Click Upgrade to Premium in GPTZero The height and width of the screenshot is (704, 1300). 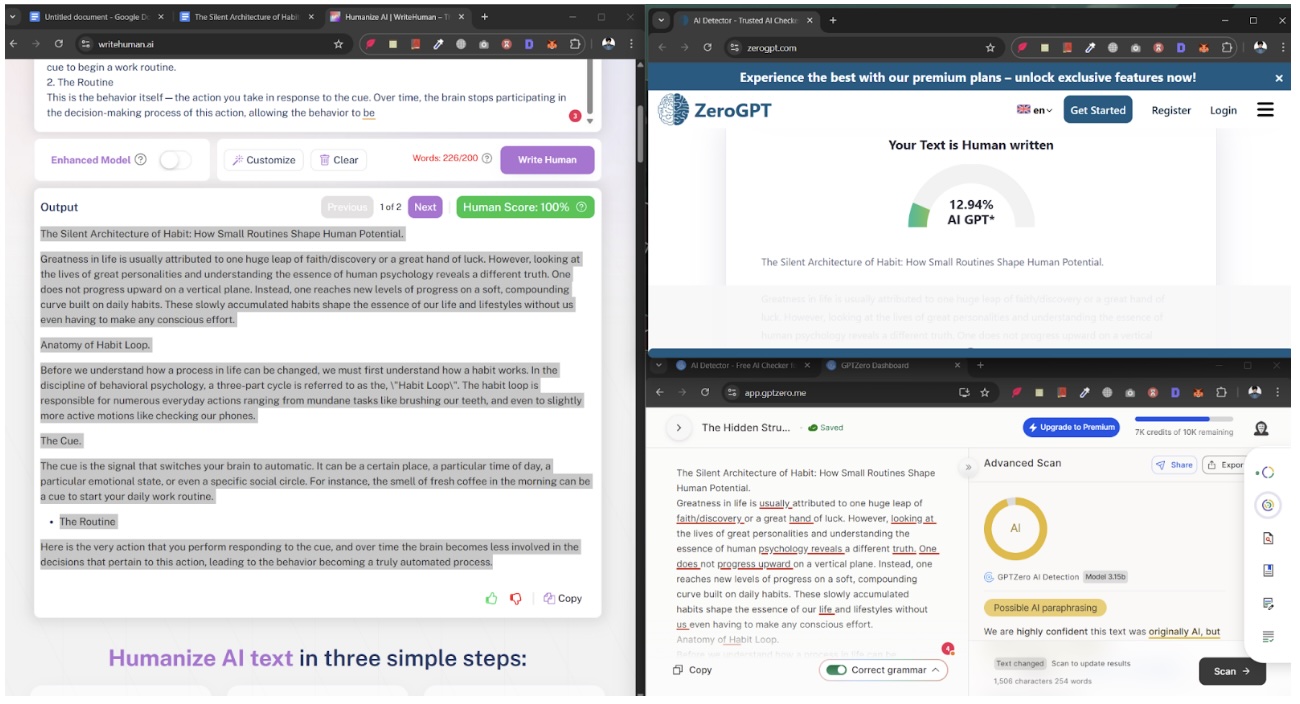point(1071,427)
